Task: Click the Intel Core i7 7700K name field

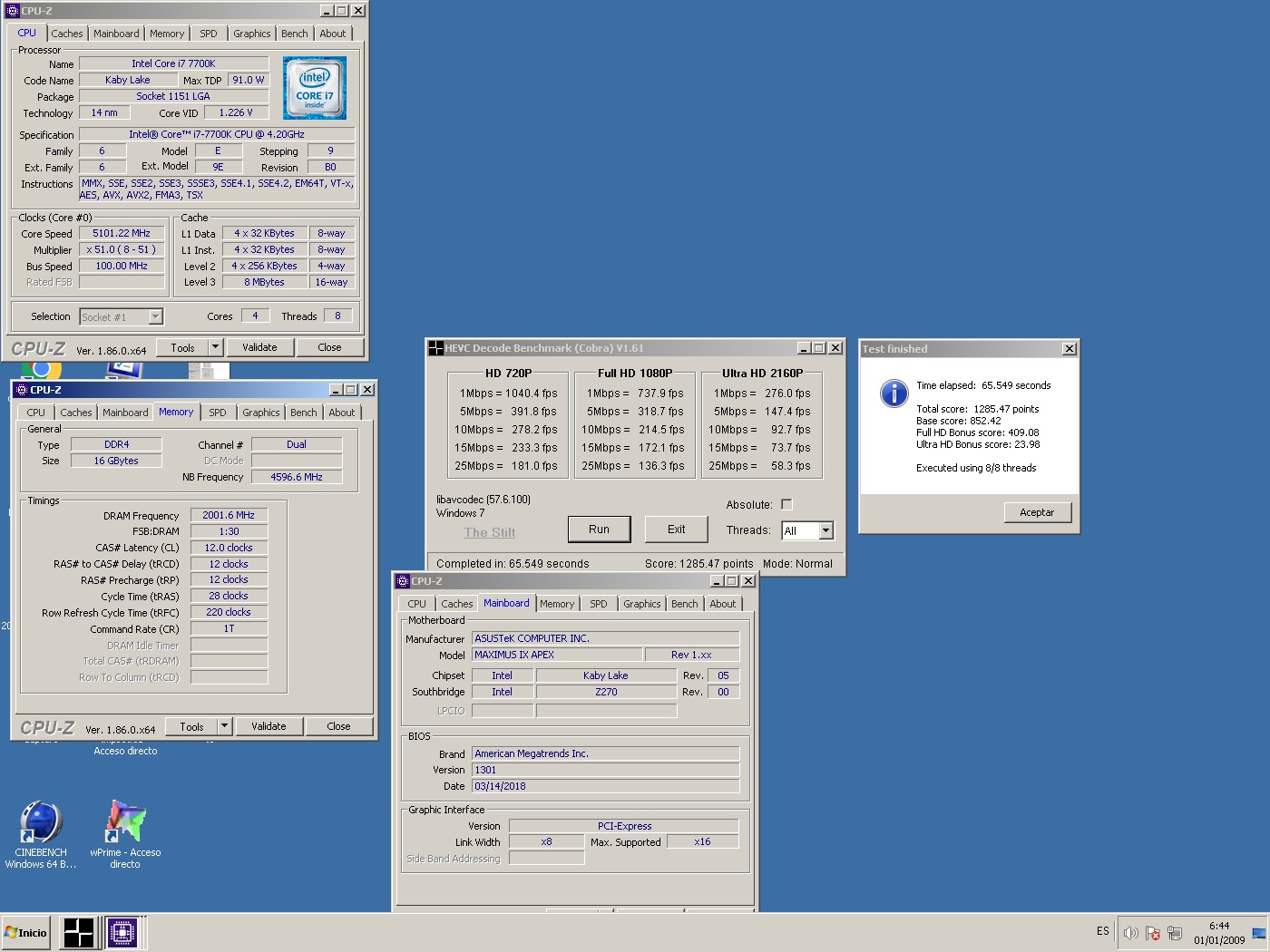Action: tap(173, 63)
